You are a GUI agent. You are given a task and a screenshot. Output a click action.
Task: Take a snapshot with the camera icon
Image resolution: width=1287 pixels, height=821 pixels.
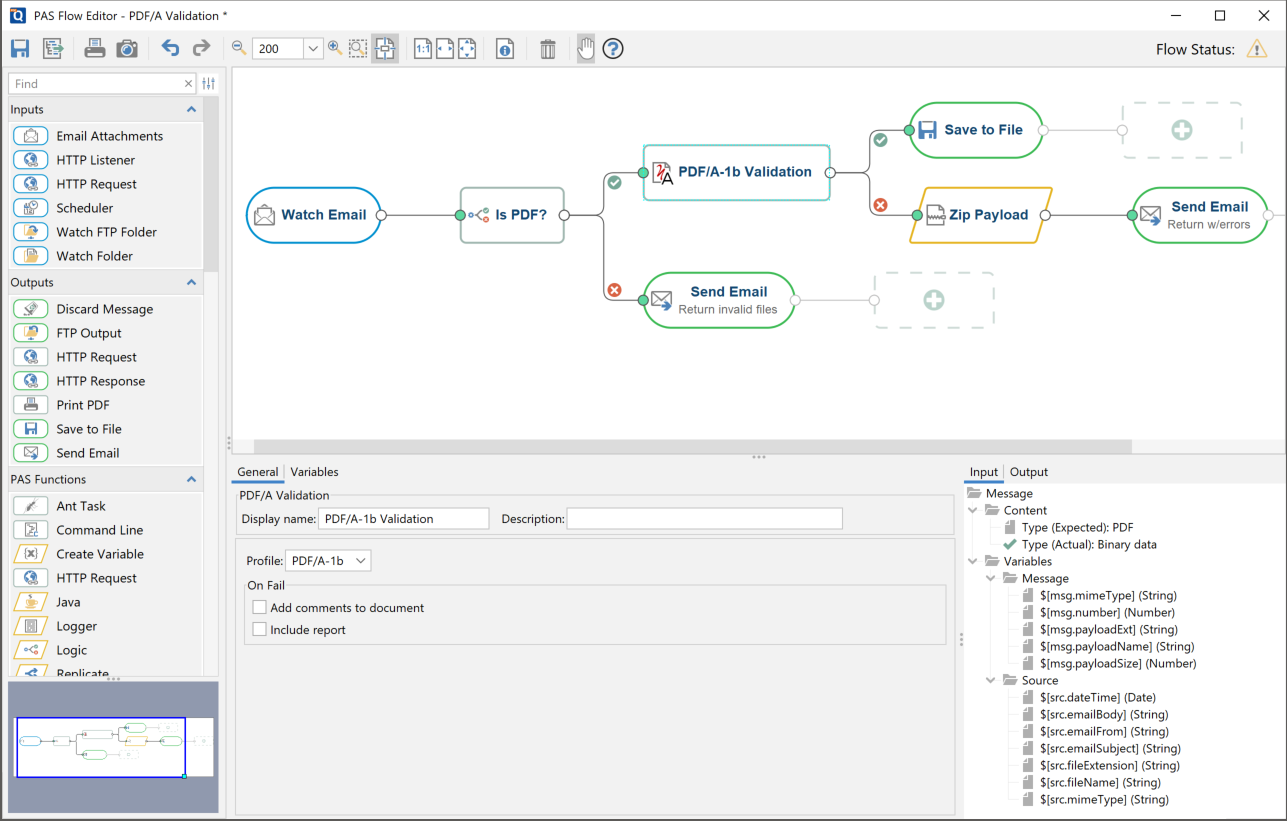127,48
